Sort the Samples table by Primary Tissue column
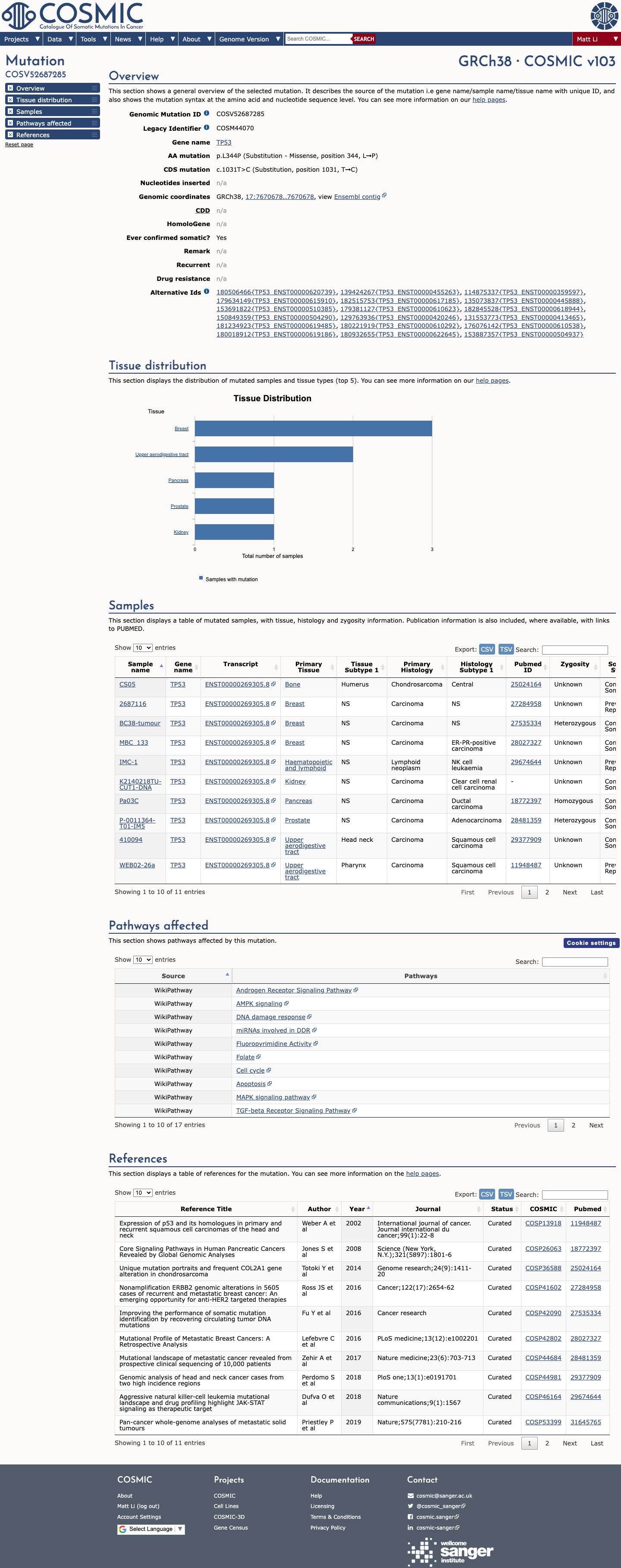Viewport: 621px width, 1568px height. (308, 667)
